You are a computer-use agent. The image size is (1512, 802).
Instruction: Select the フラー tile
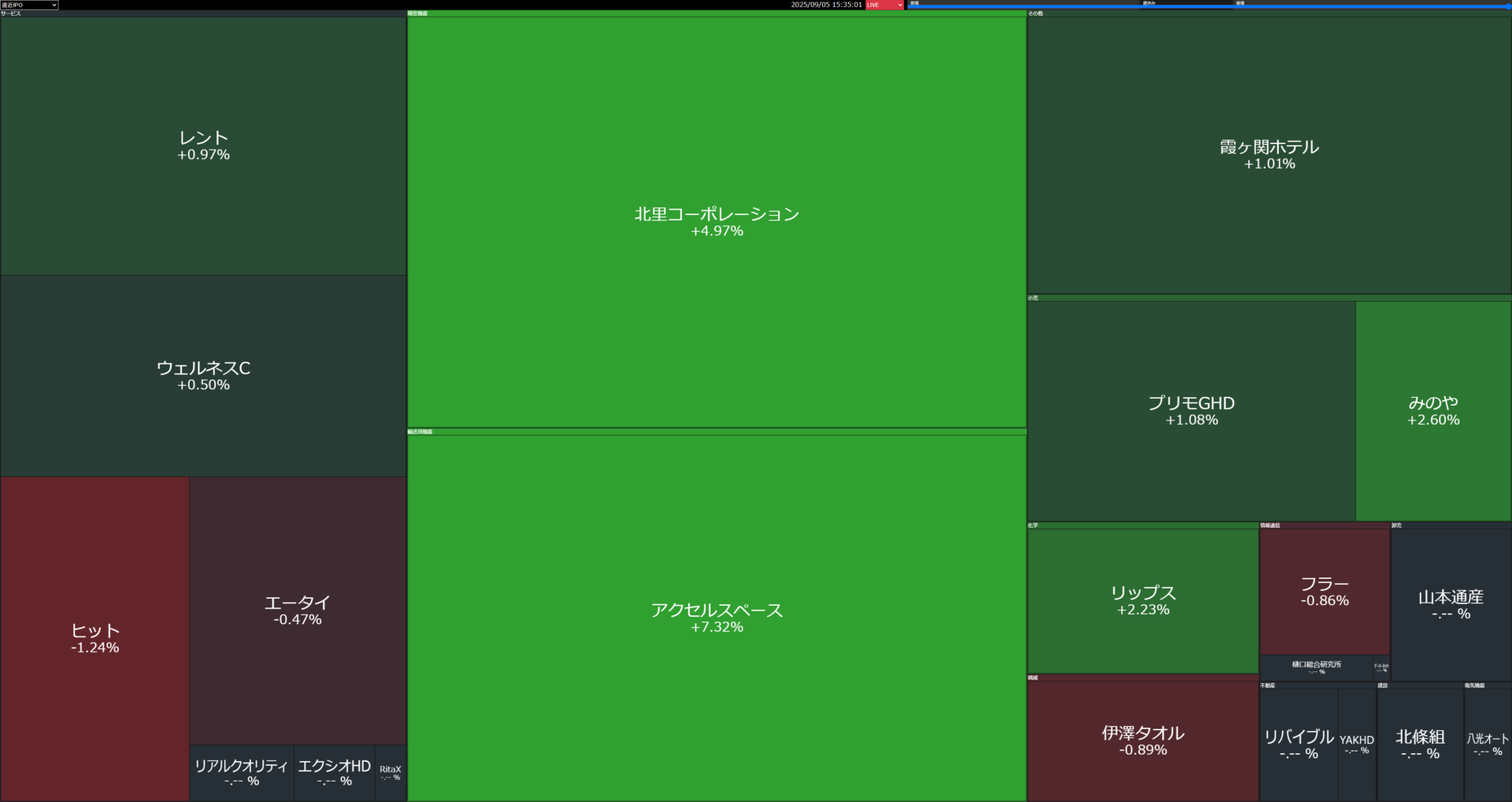1325,592
